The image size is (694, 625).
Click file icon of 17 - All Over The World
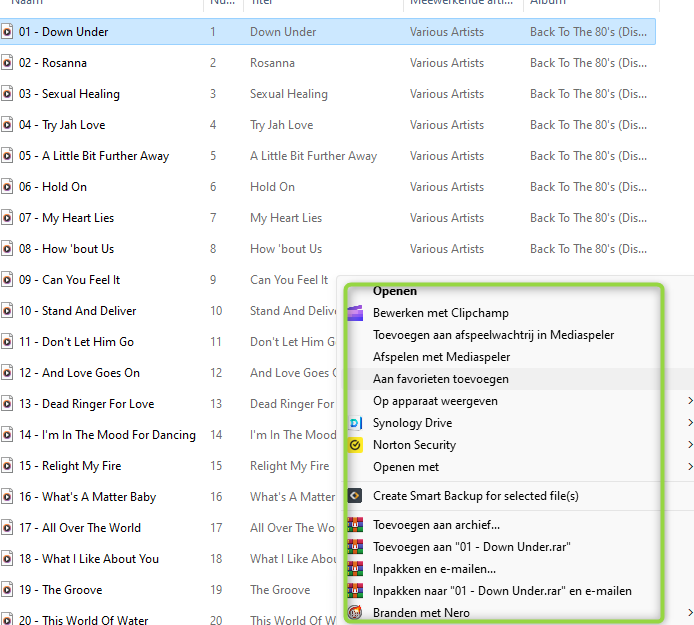7,528
